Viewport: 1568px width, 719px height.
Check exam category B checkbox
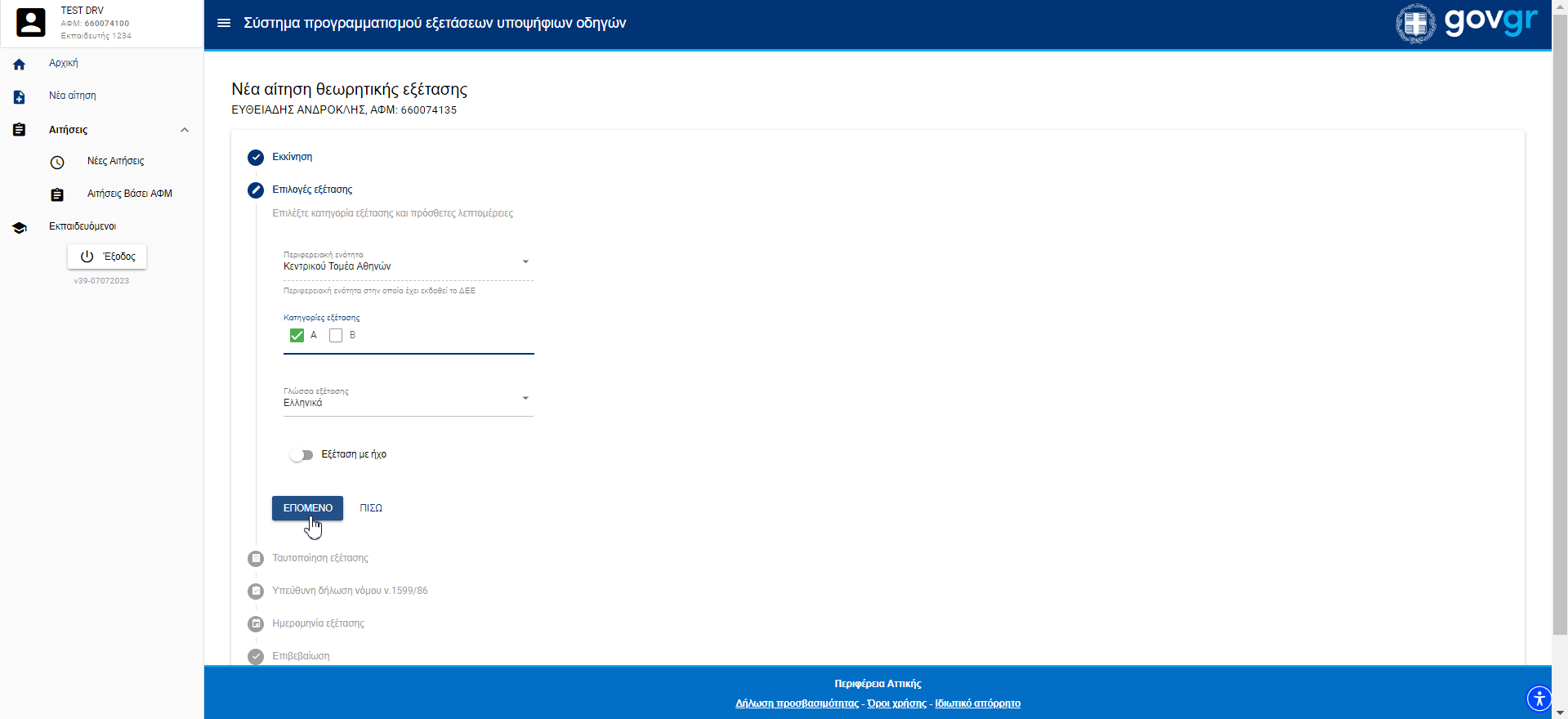click(x=336, y=336)
